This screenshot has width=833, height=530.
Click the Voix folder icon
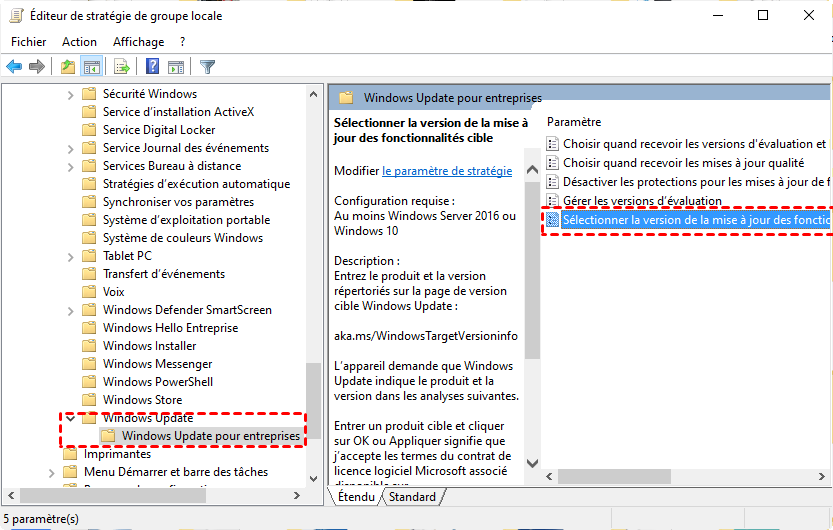pyautogui.click(x=89, y=292)
